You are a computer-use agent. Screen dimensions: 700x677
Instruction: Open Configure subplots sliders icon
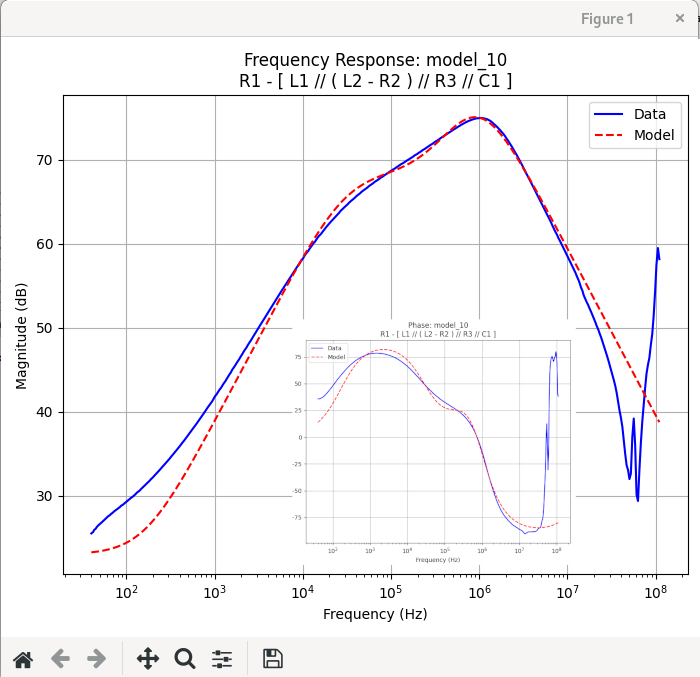point(222,659)
